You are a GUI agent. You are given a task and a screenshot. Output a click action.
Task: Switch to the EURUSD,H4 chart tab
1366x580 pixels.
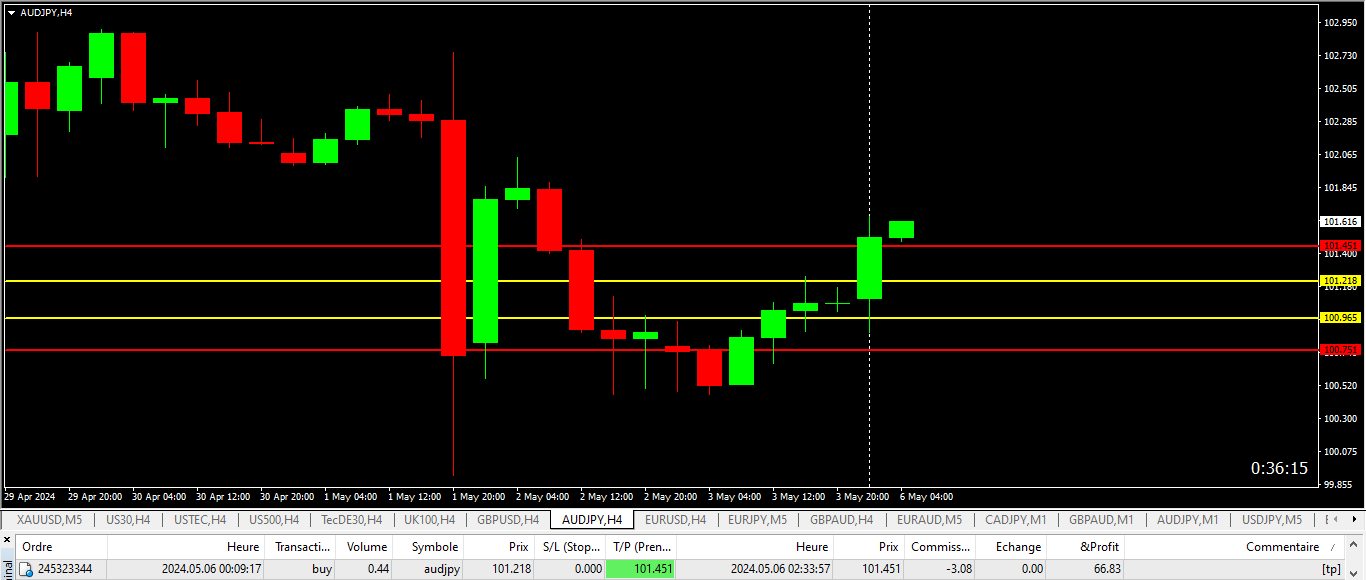tap(675, 520)
